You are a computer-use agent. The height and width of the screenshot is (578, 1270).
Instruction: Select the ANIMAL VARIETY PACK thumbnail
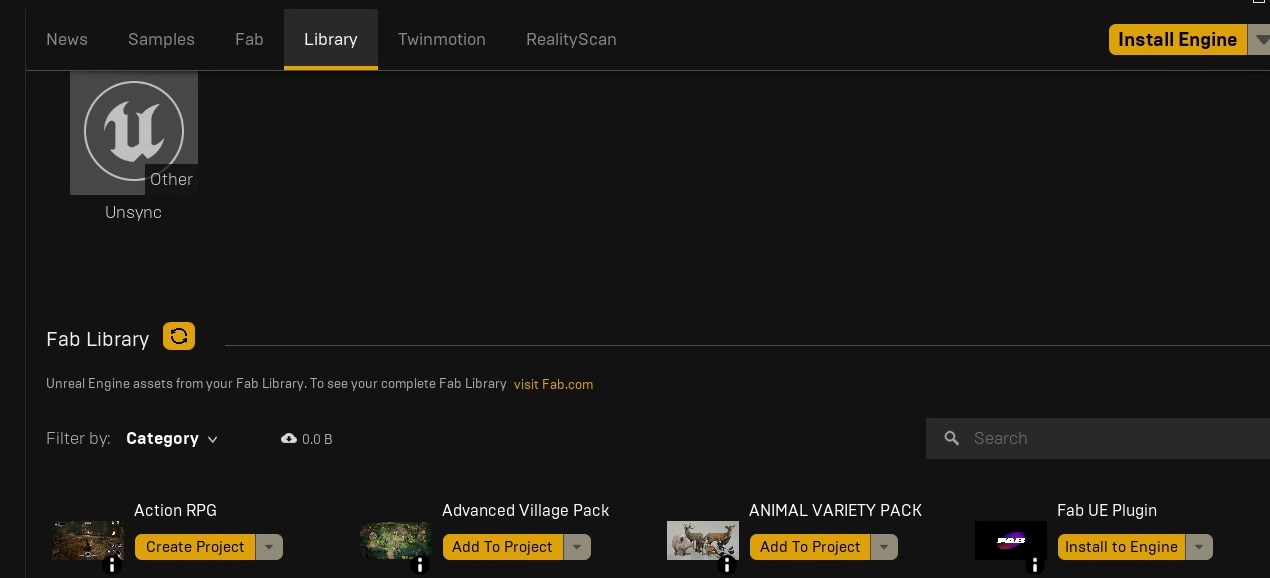point(702,540)
